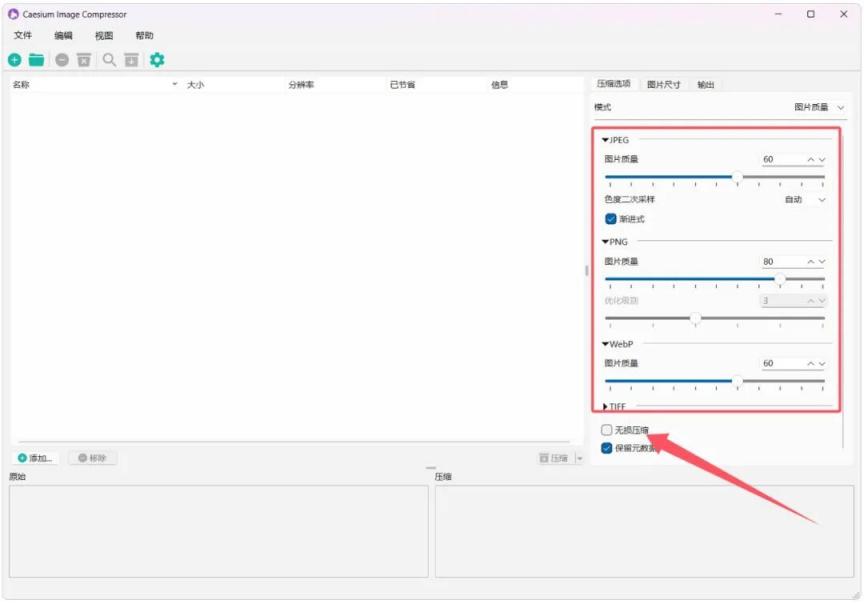
Task: Click the clear list trash toolbar icon
Action: coord(84,60)
